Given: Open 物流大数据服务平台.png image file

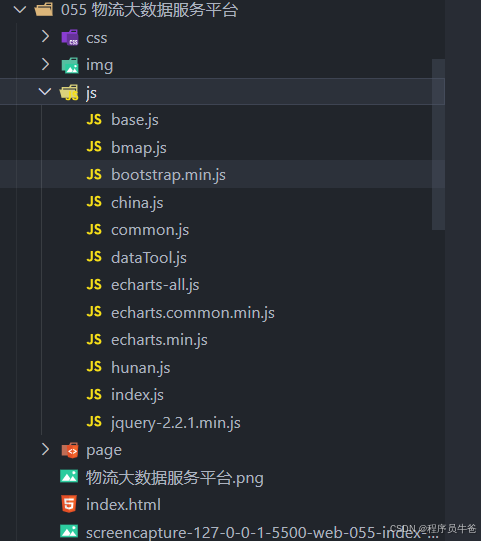Looking at the screenshot, I should click(175, 478).
